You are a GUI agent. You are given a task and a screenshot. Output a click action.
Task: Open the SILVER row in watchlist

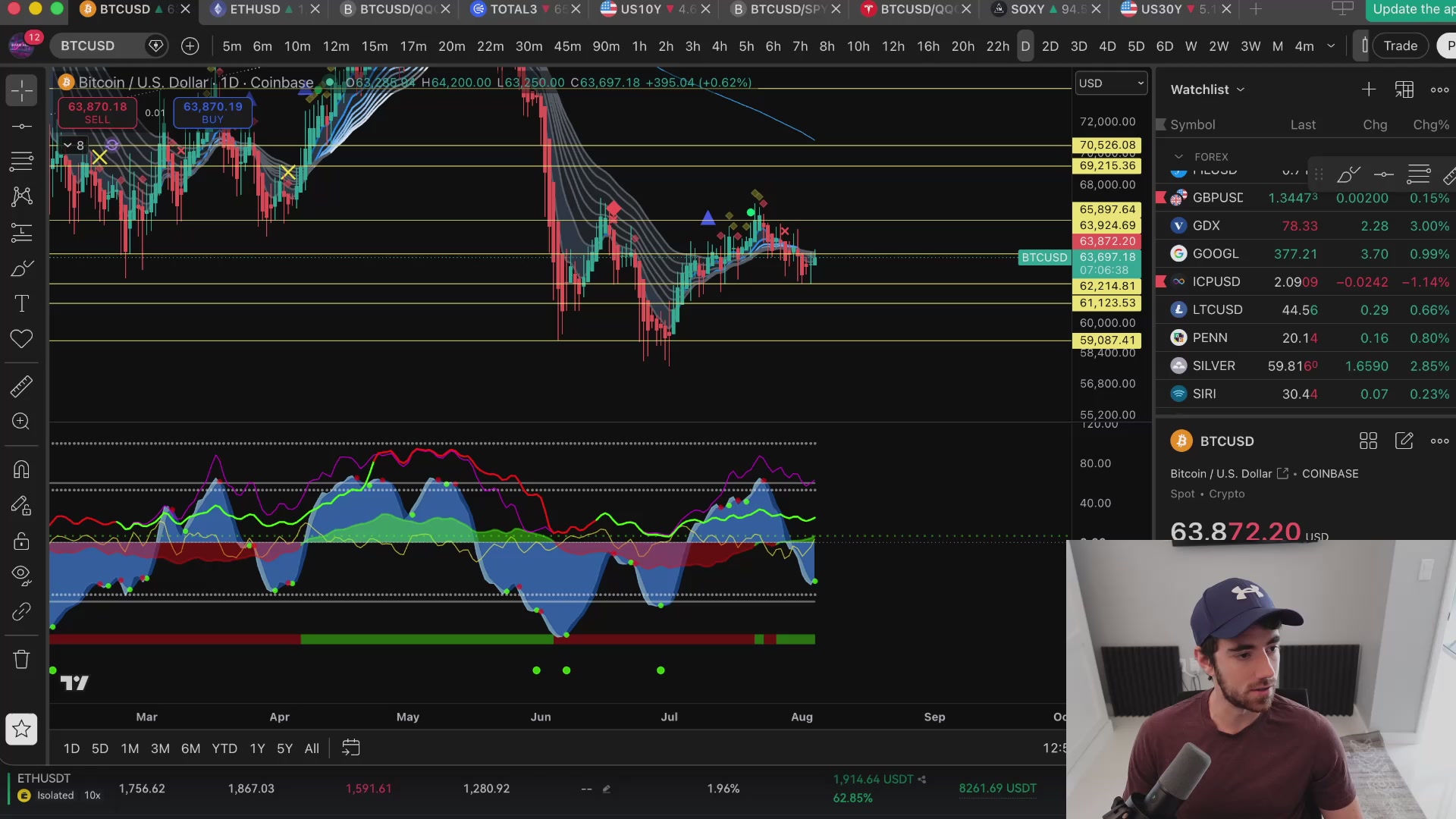(1306, 366)
